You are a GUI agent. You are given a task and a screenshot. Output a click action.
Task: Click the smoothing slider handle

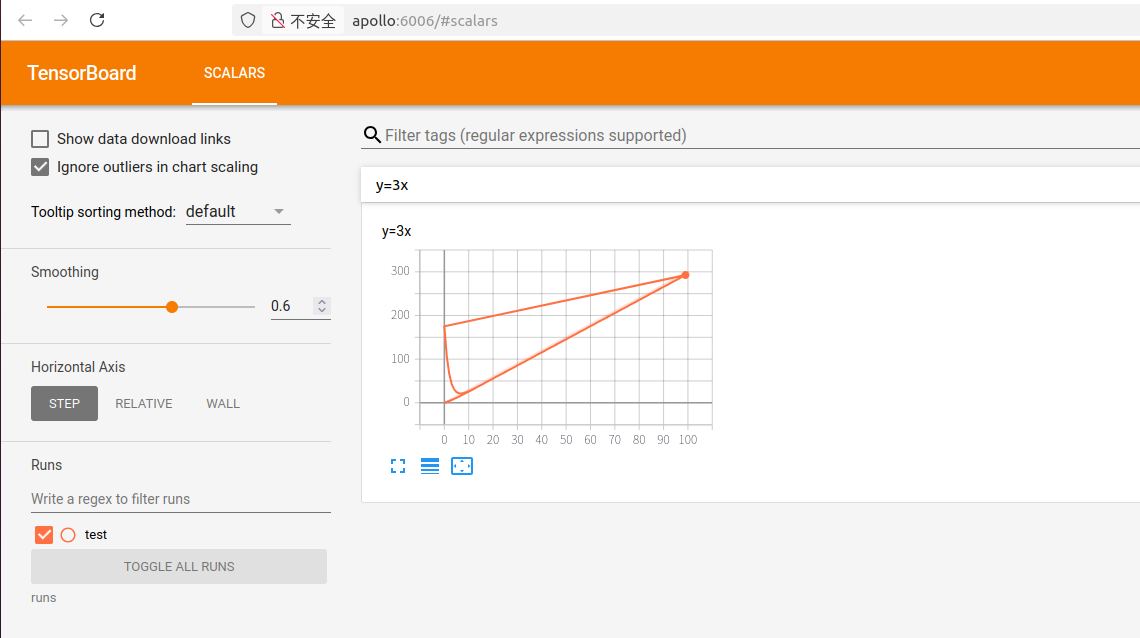(172, 307)
